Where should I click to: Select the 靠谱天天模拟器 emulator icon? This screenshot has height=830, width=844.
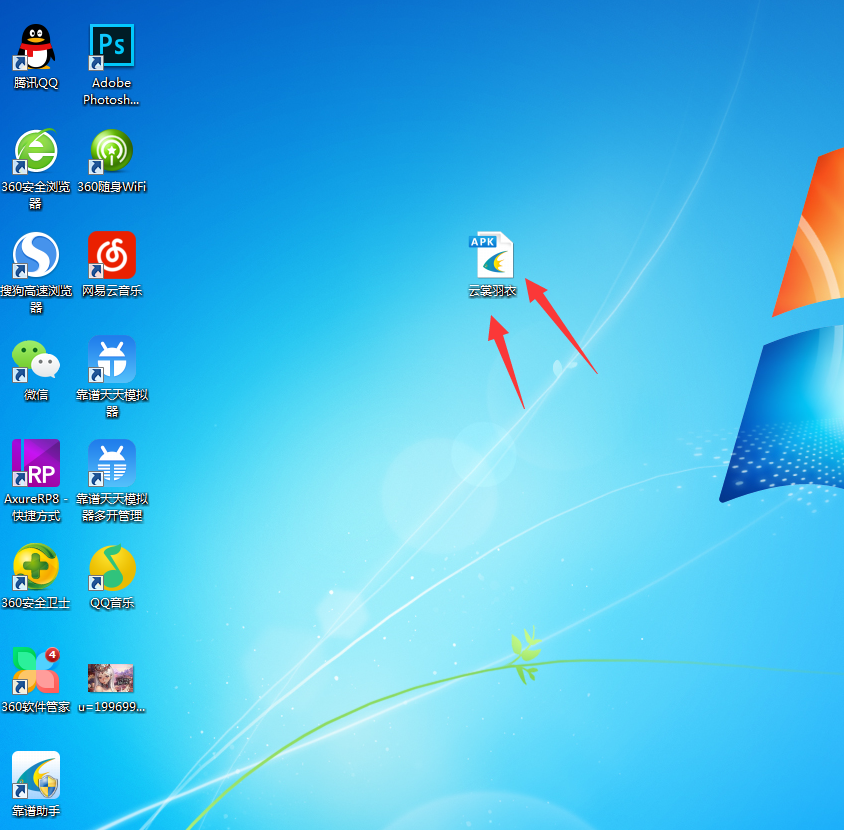point(111,359)
